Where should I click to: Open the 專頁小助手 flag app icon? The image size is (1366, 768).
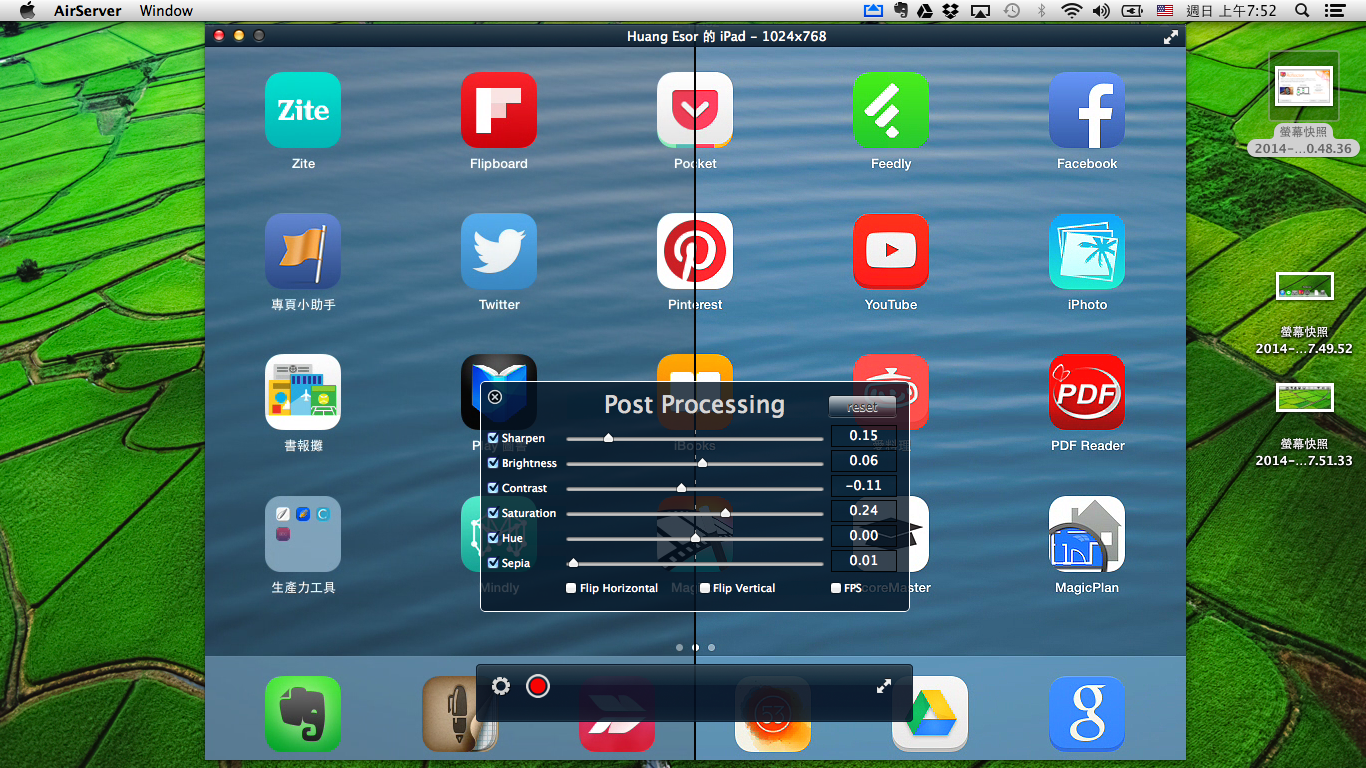[x=303, y=251]
